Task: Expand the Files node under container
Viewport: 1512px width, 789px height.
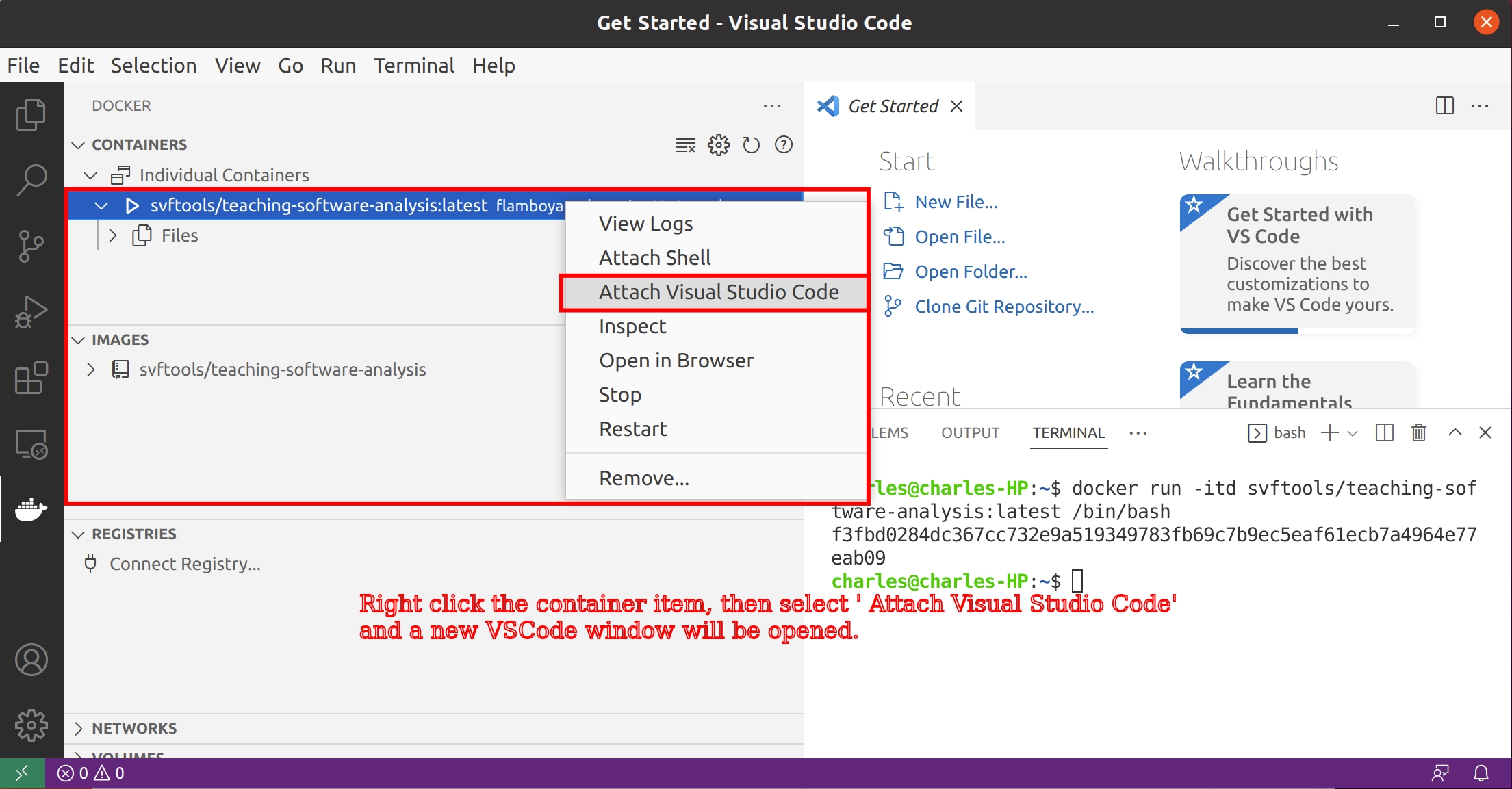Action: coord(113,235)
